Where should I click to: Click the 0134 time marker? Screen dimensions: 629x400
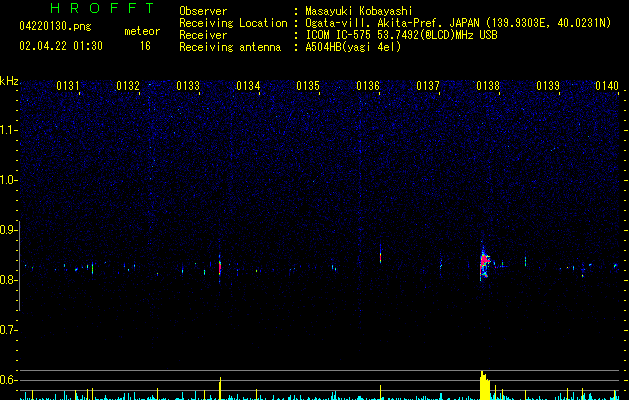coord(248,86)
